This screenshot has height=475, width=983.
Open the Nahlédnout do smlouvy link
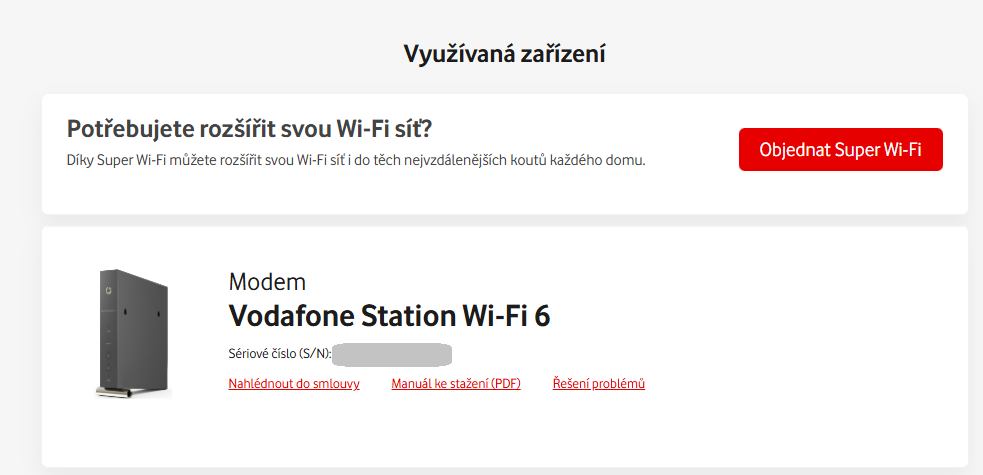294,384
